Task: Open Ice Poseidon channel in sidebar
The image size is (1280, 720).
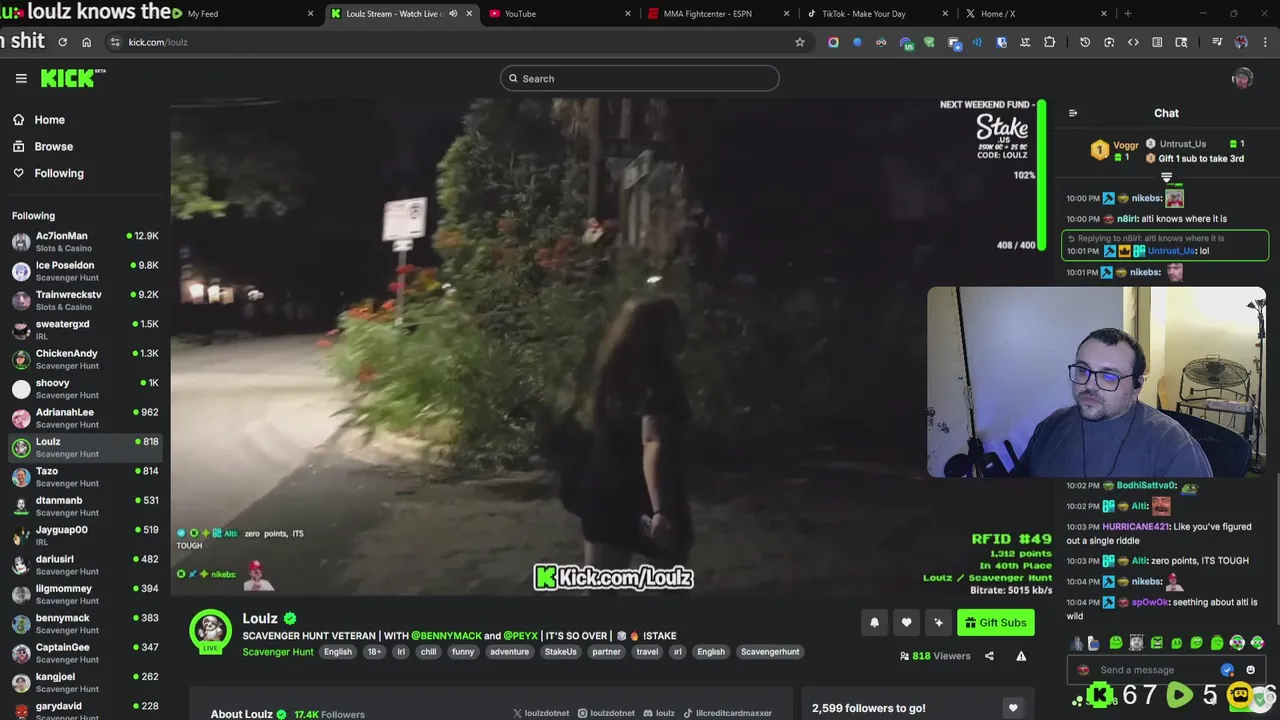Action: pyautogui.click(x=85, y=271)
